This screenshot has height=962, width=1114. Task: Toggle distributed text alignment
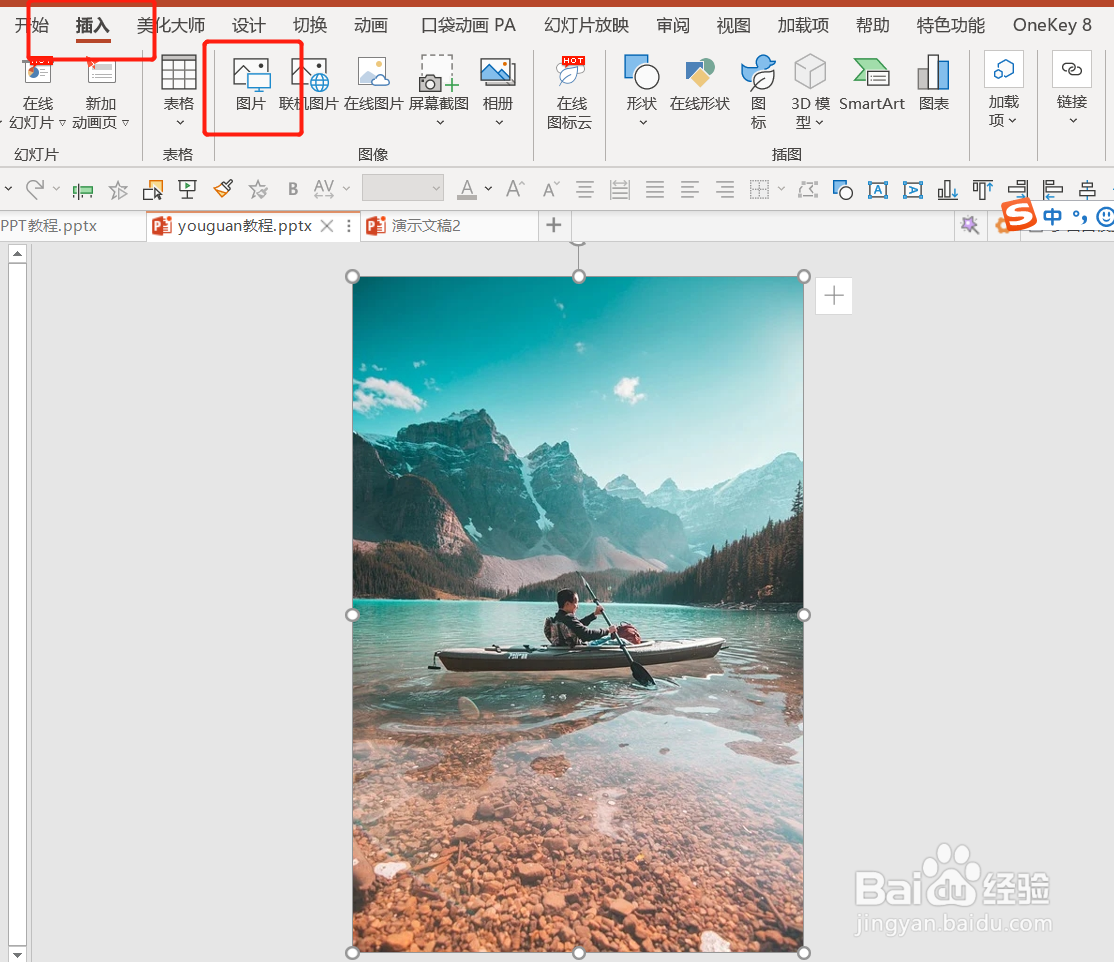pyautogui.click(x=620, y=190)
